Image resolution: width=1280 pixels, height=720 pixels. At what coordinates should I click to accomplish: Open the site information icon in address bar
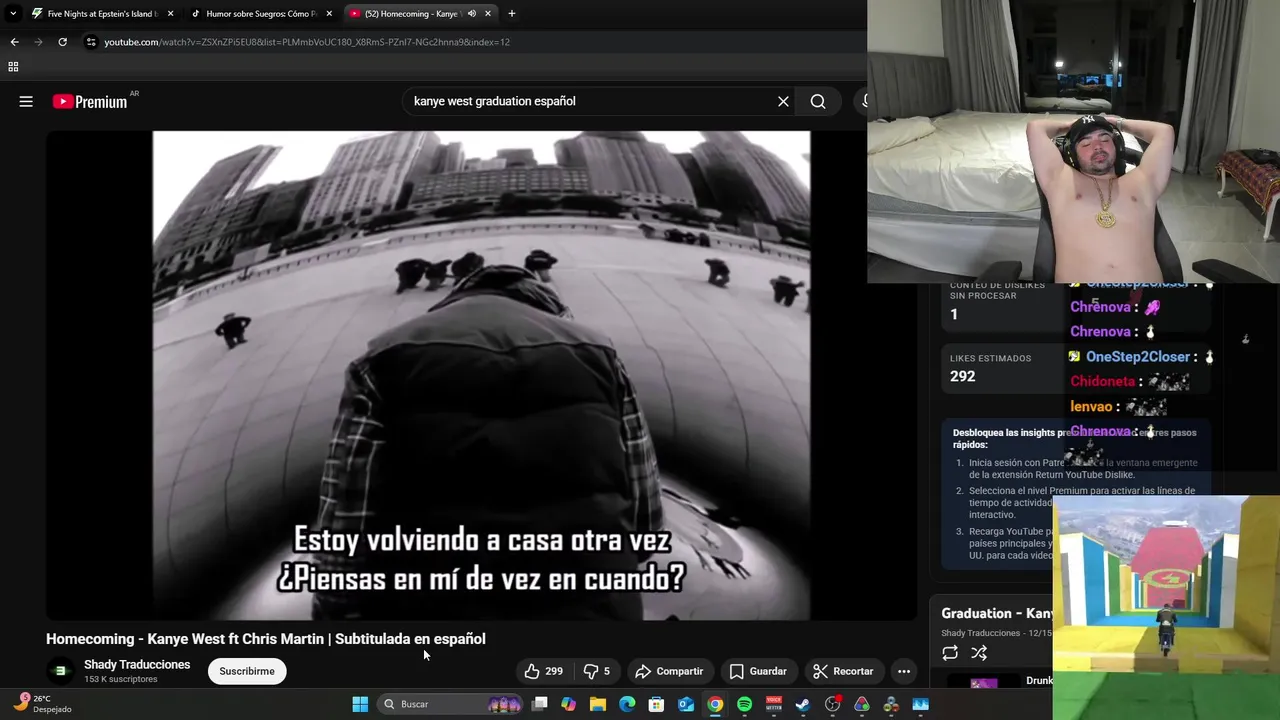(91, 42)
